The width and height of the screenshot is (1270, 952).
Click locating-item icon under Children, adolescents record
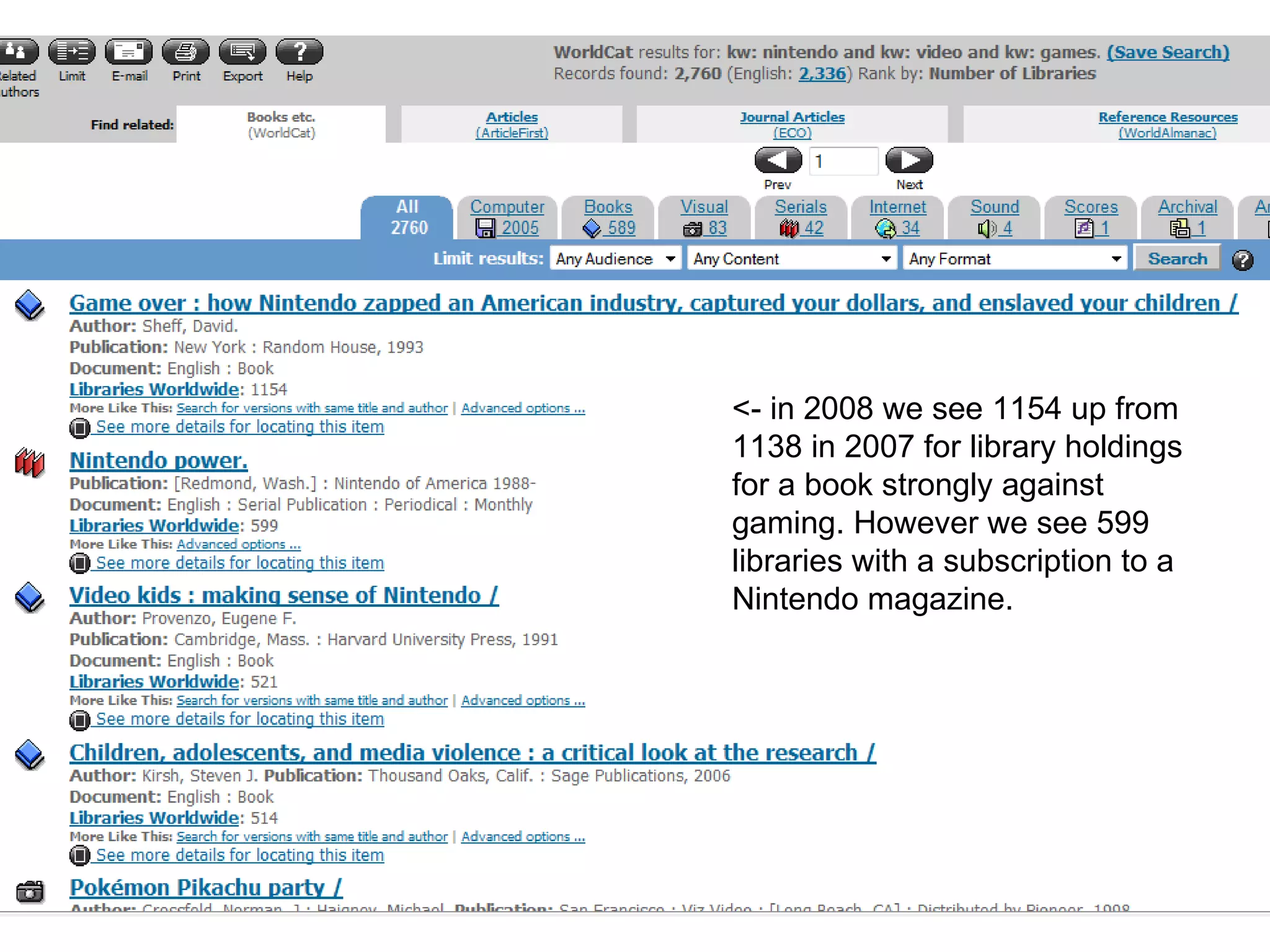pyautogui.click(x=79, y=856)
